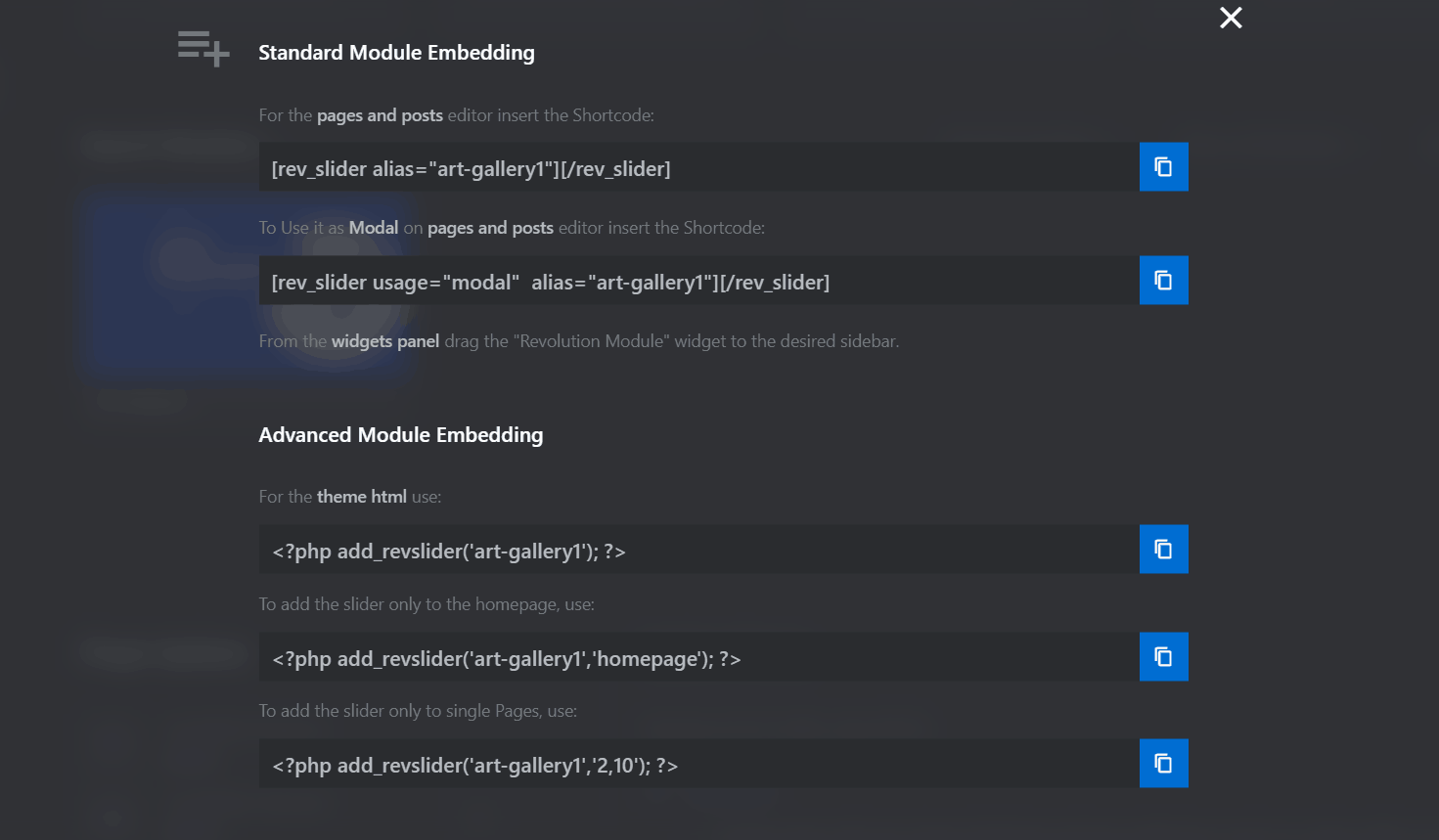Copy the homepage-only PHP snippet

tap(1163, 656)
